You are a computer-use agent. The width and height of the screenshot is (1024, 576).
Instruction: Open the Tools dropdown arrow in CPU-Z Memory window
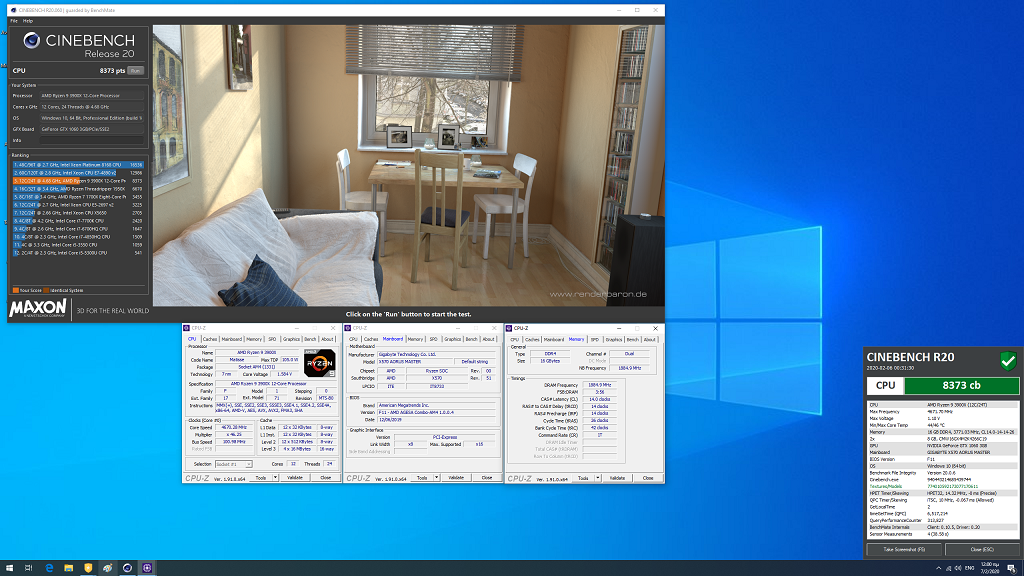(598, 478)
